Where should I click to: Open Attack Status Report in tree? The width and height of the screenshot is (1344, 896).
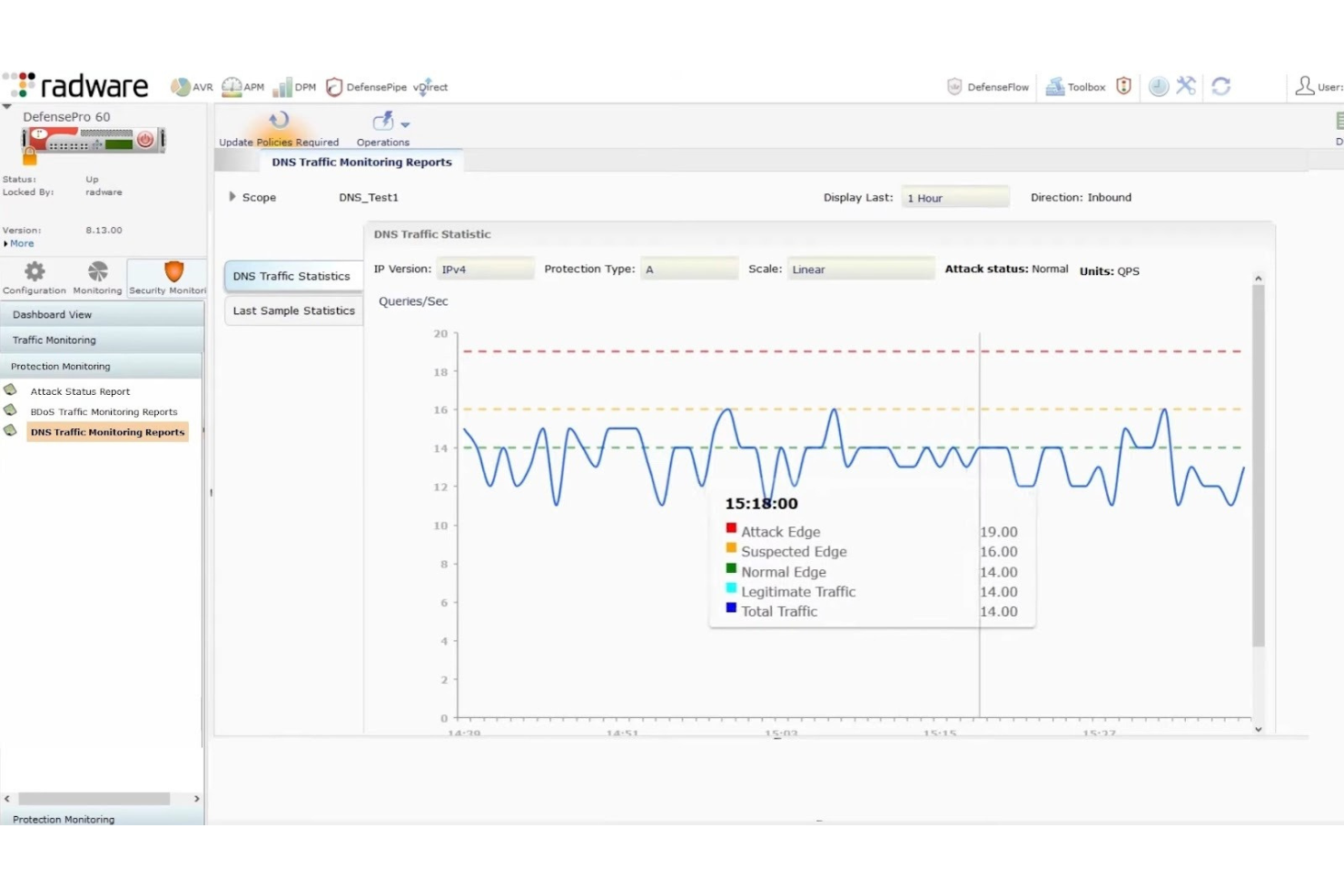[x=80, y=391]
